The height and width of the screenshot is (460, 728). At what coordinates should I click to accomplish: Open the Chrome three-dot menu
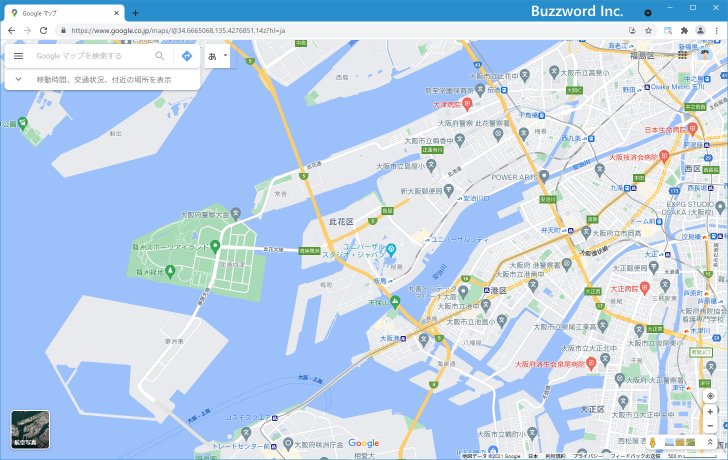(716, 31)
